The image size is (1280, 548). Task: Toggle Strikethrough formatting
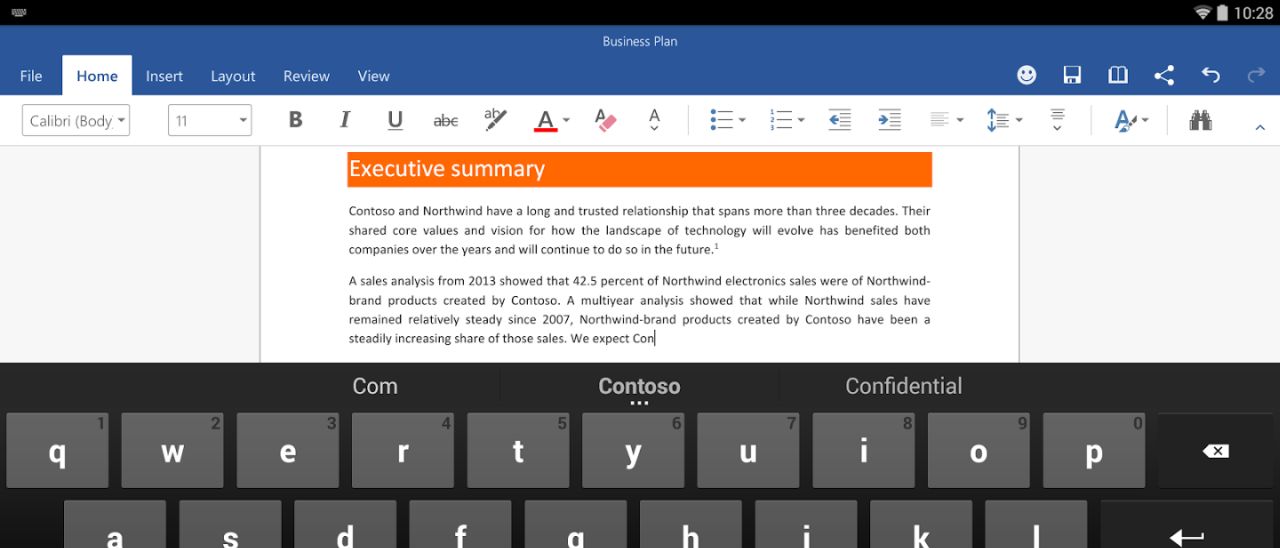[x=446, y=120]
